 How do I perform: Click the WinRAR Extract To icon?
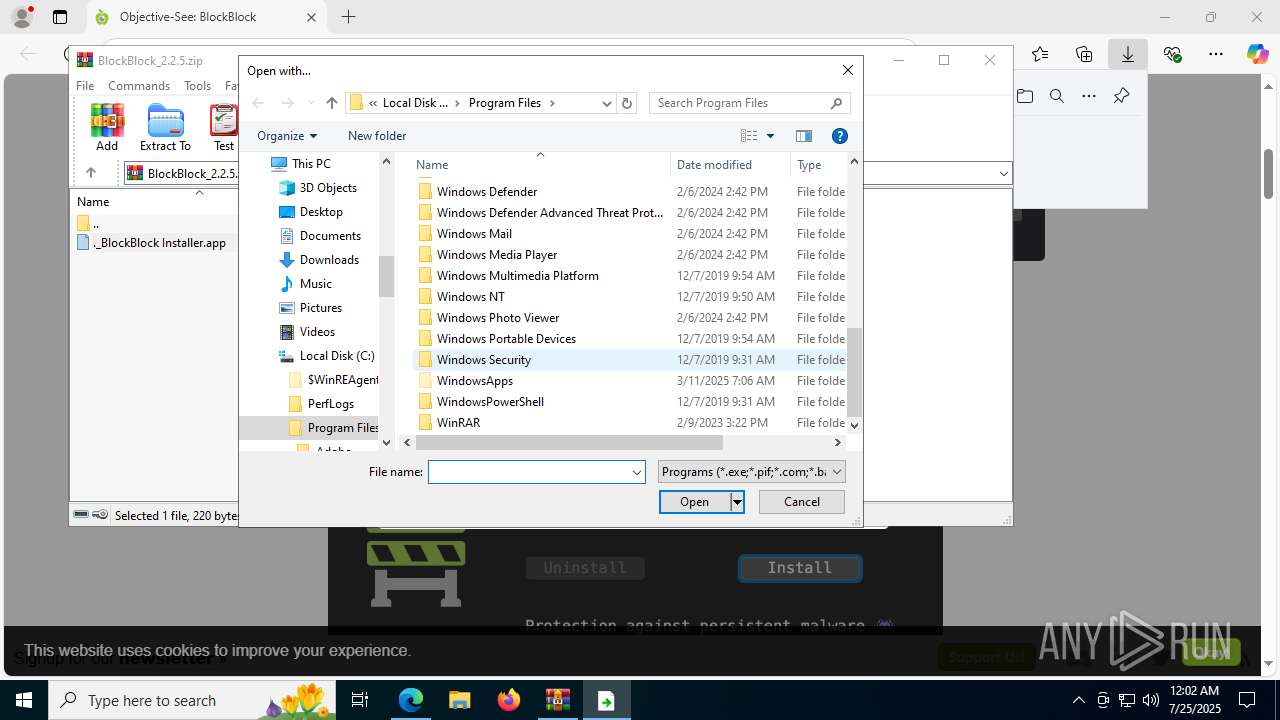[x=165, y=127]
